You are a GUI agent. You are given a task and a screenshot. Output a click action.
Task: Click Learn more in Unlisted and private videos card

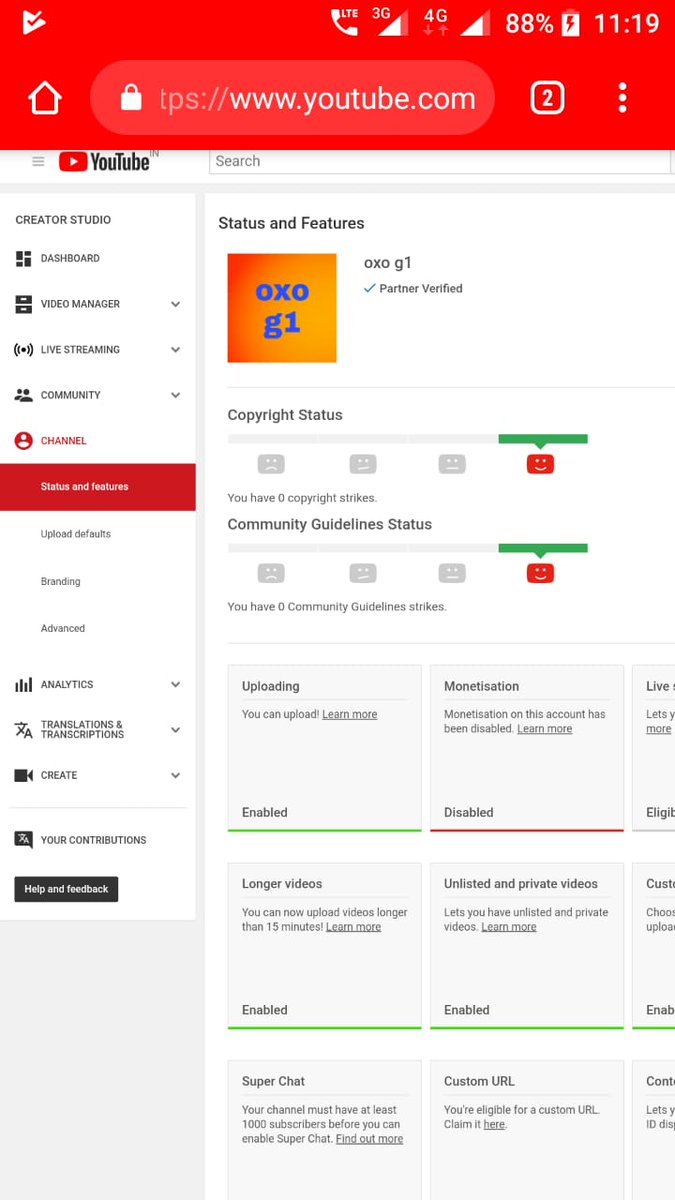[509, 927]
